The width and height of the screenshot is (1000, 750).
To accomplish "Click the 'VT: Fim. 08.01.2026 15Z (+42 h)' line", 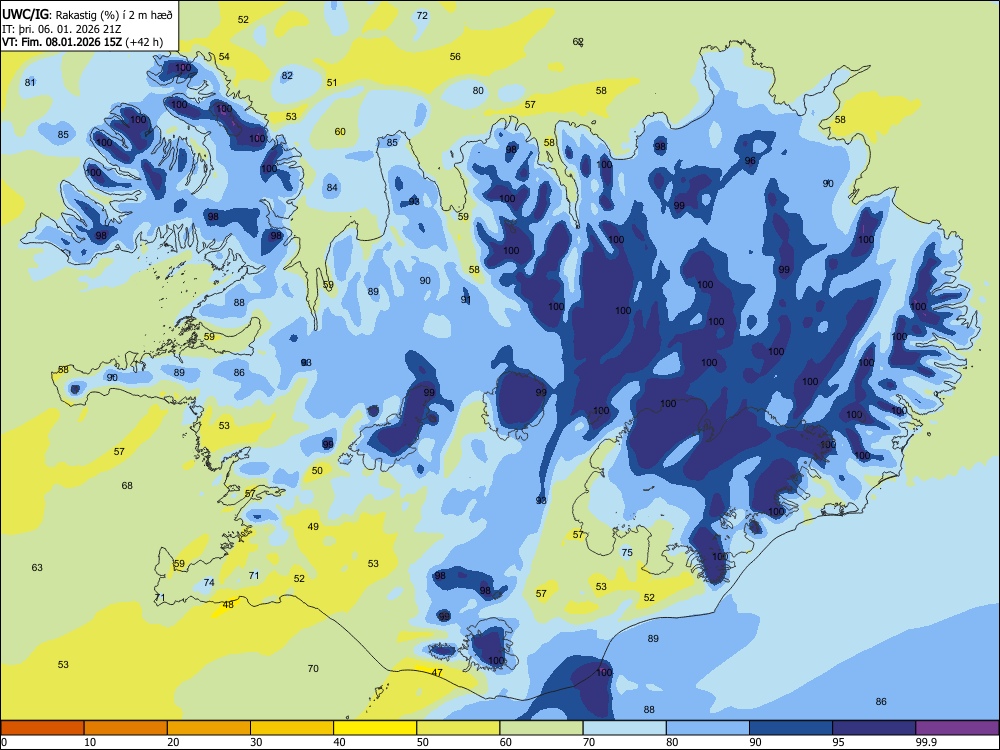I will pos(82,42).
